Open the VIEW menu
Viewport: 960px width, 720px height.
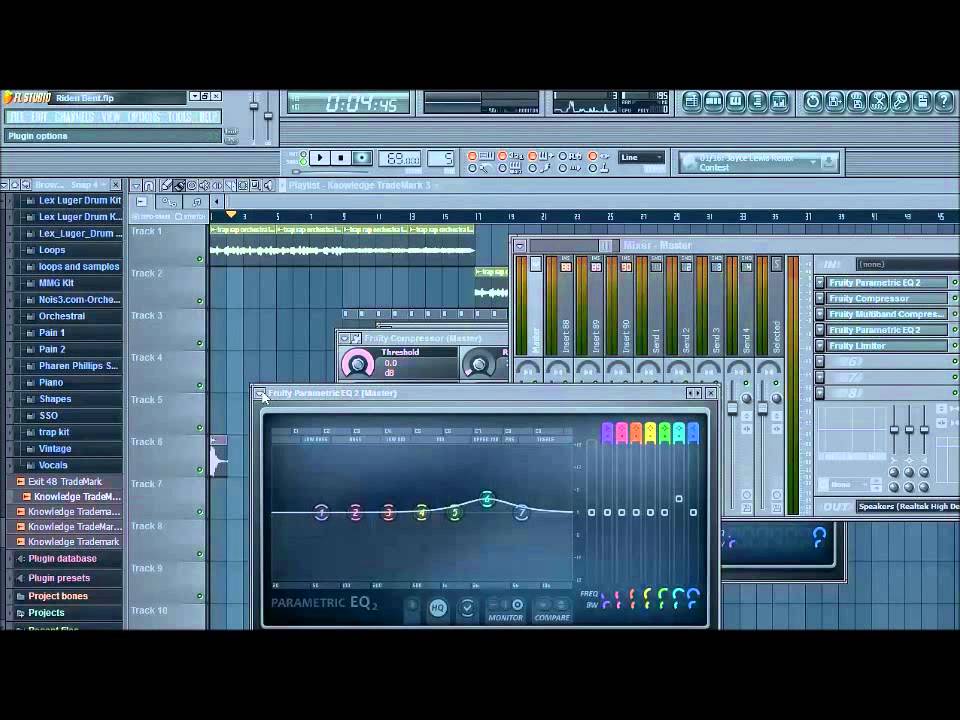111,116
